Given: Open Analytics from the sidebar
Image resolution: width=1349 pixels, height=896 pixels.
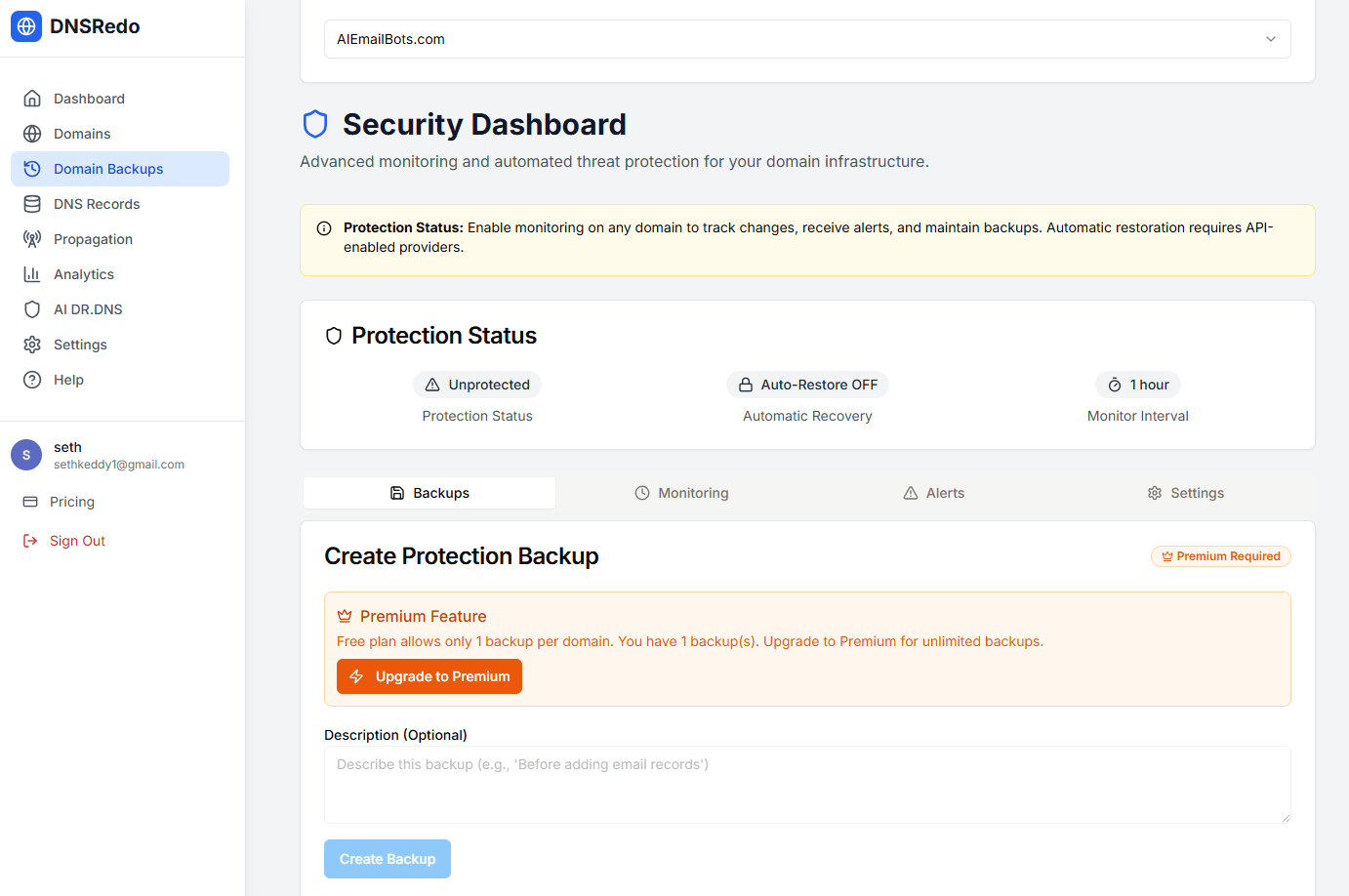Looking at the screenshot, I should point(120,274).
